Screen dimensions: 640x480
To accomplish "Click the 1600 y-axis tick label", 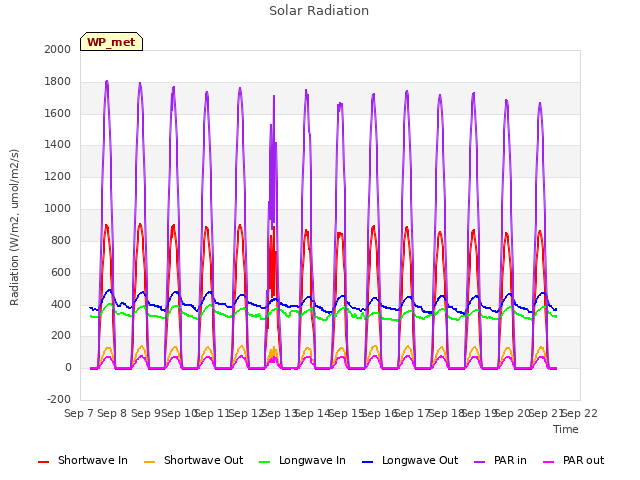I will coord(58,113).
